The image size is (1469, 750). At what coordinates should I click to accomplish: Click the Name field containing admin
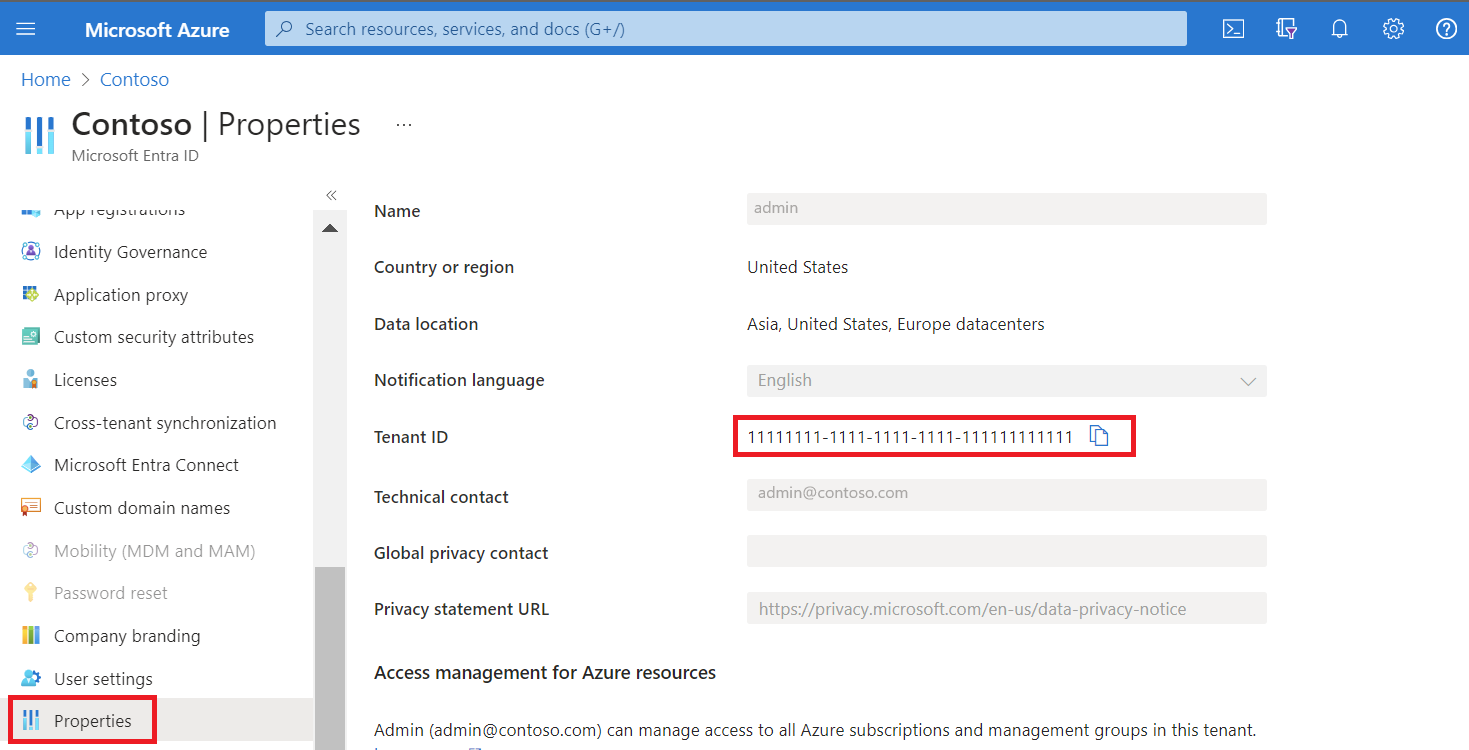(x=1007, y=209)
